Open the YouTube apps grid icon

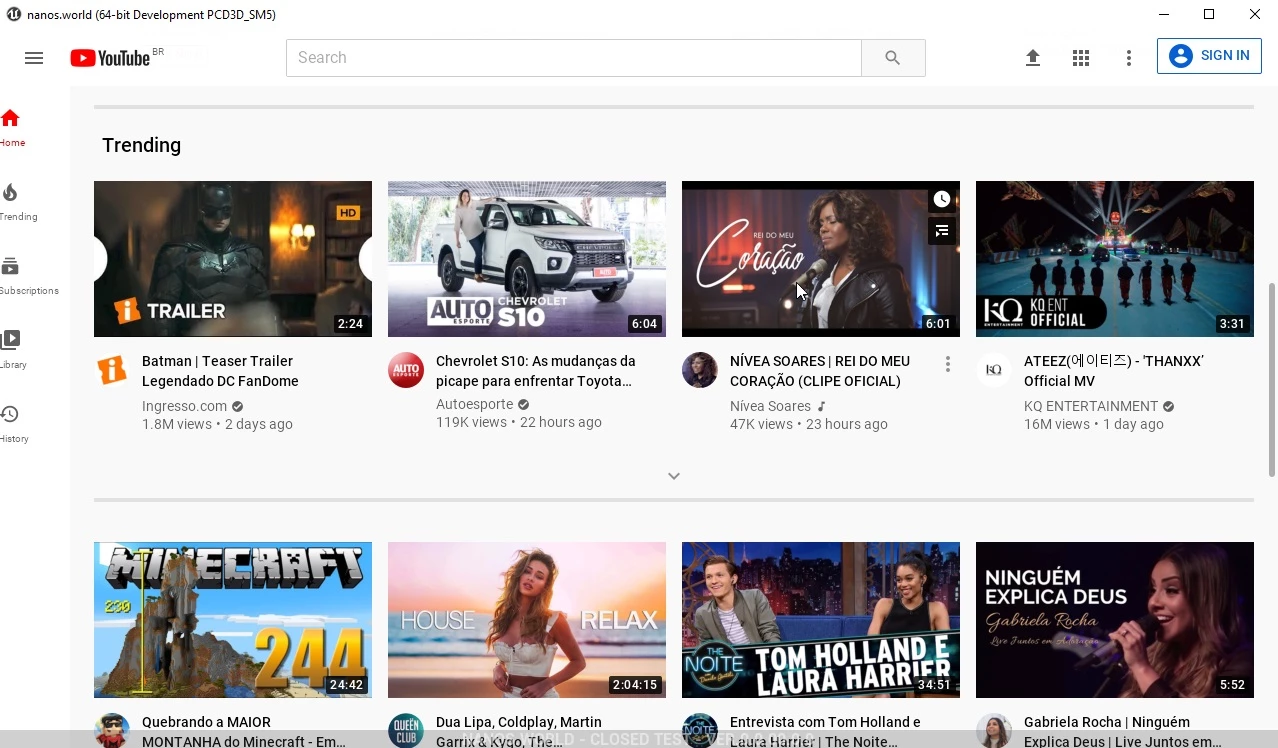pyautogui.click(x=1081, y=58)
